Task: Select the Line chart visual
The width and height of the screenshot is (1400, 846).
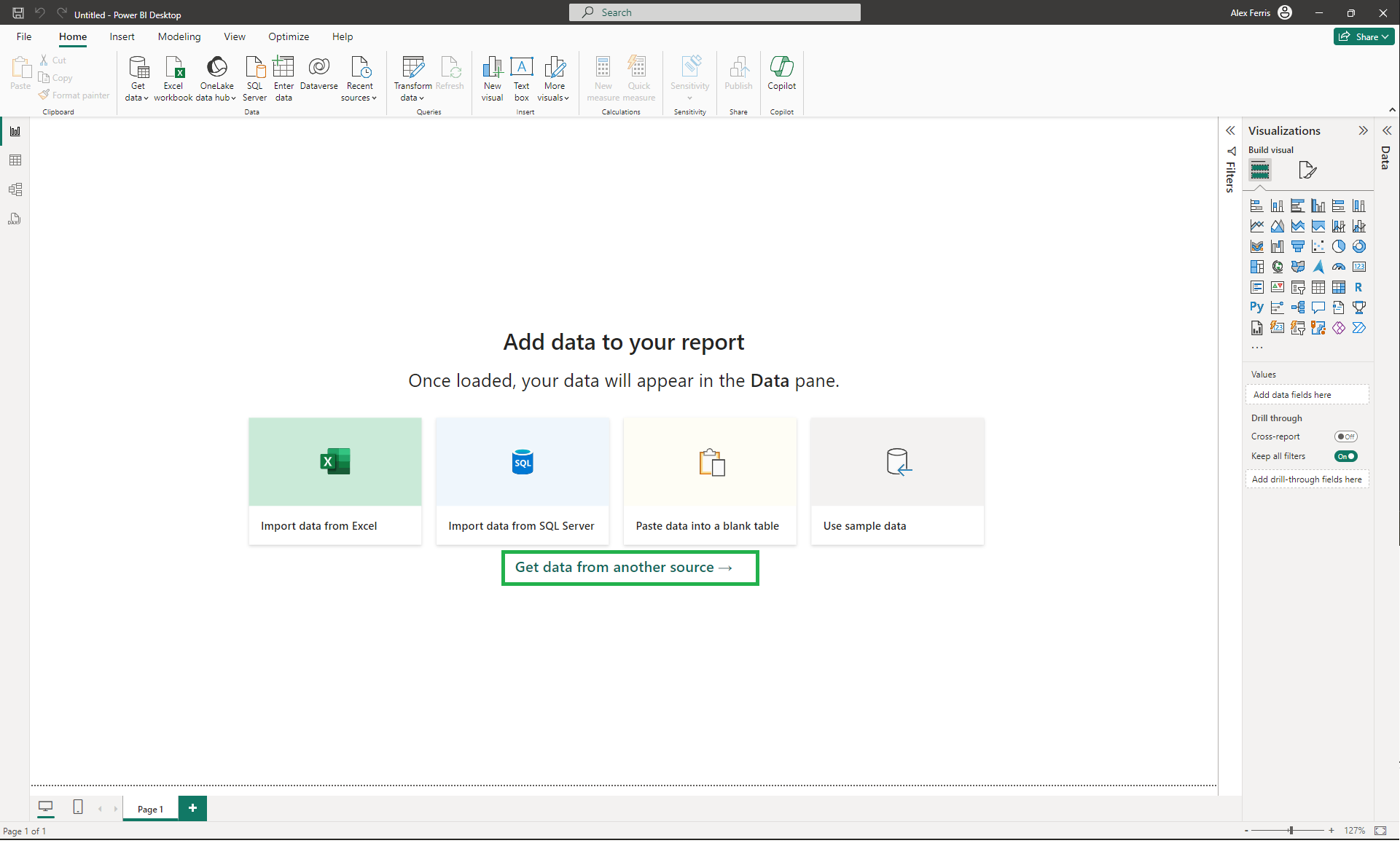Action: coord(1256,226)
